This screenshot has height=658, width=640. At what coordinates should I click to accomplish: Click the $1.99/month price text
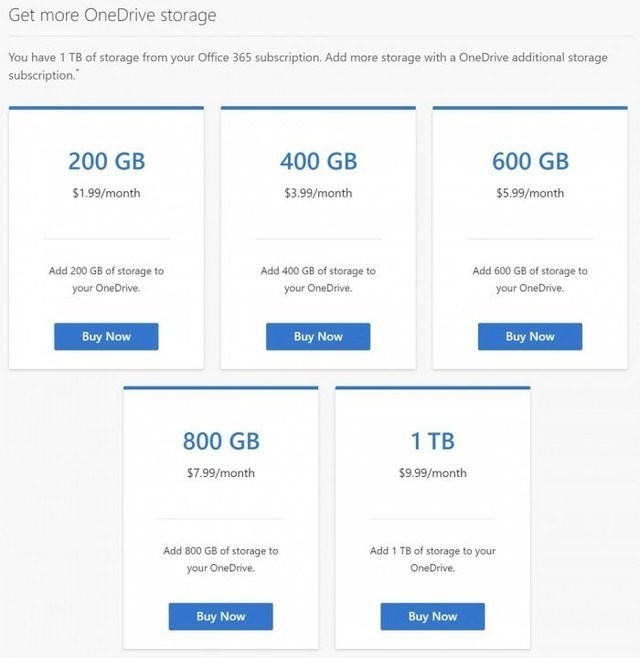(106, 193)
